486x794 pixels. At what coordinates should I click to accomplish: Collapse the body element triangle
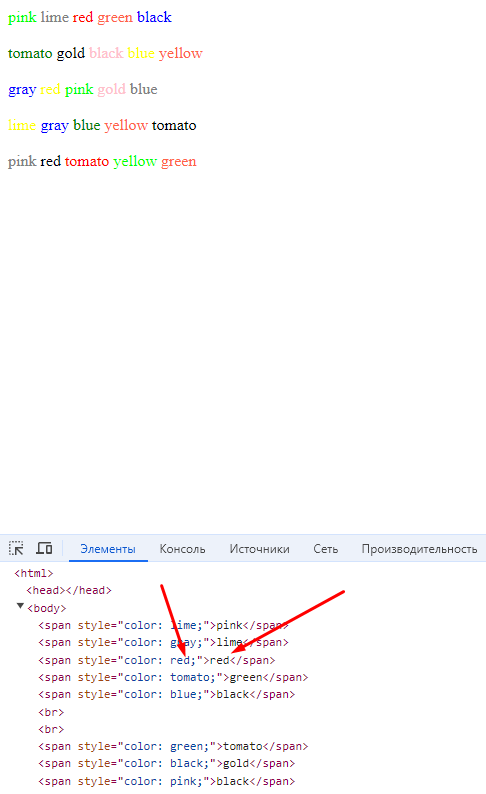tap(20, 606)
